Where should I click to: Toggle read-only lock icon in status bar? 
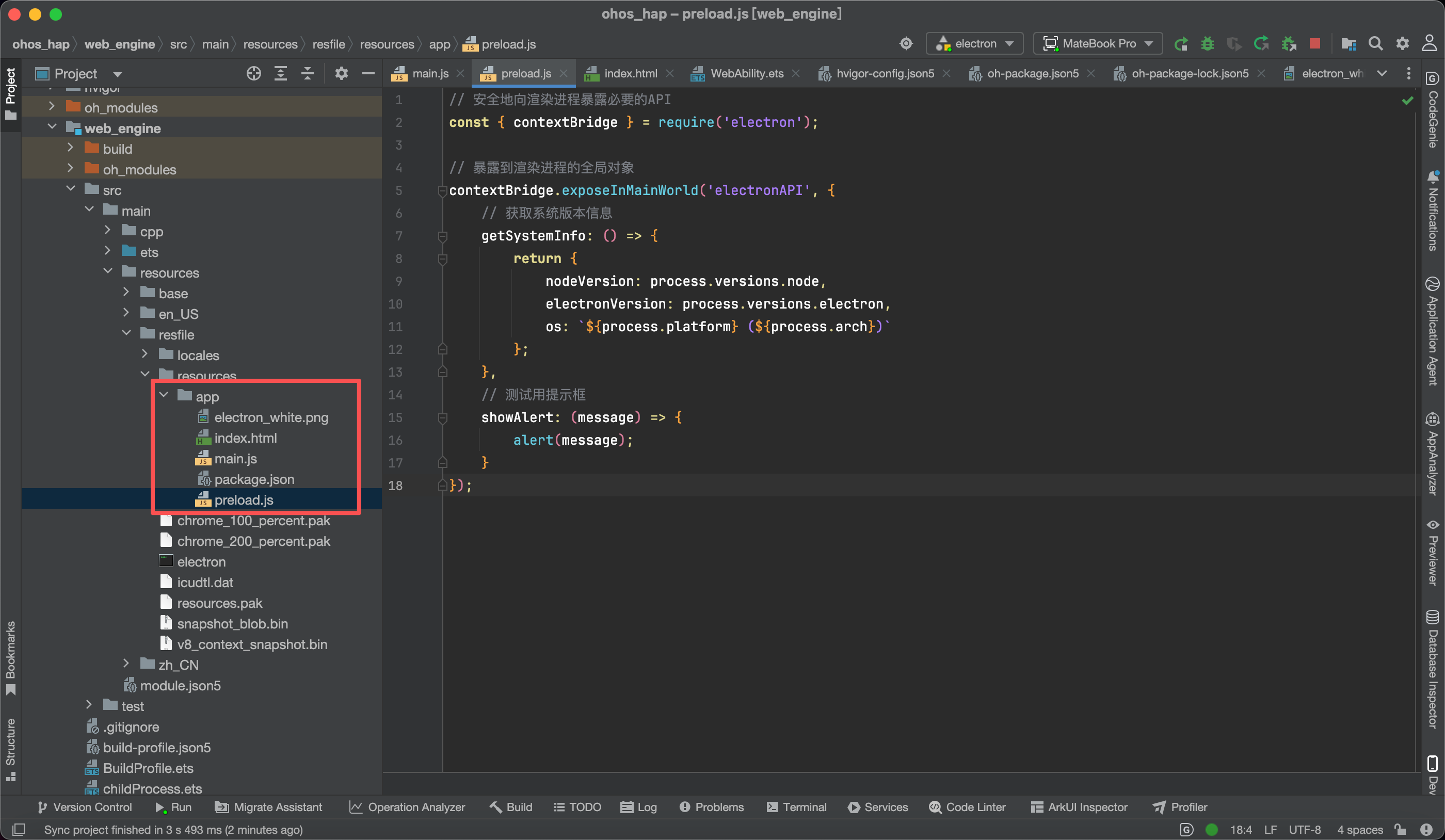(1401, 830)
